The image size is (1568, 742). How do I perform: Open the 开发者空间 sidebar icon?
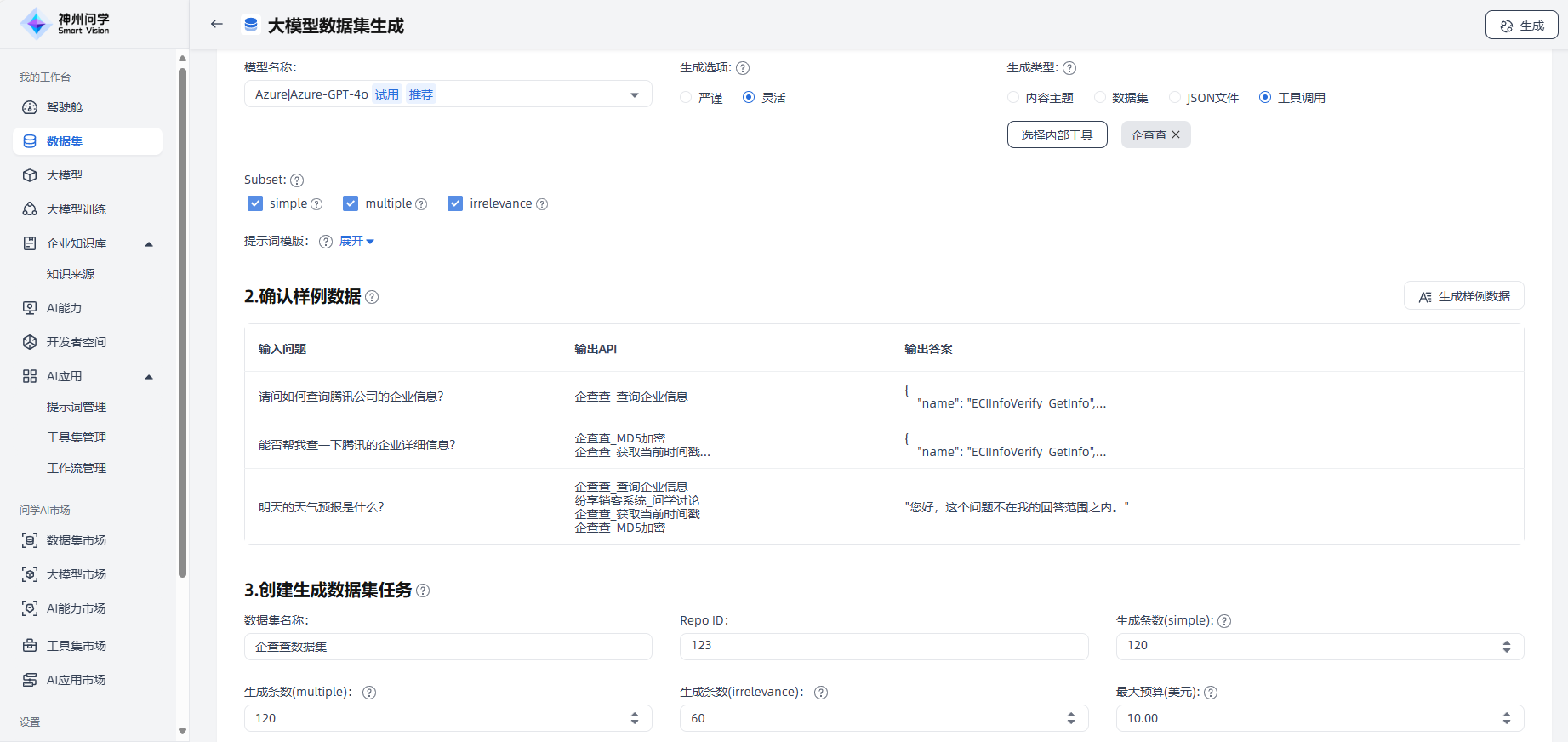[30, 342]
